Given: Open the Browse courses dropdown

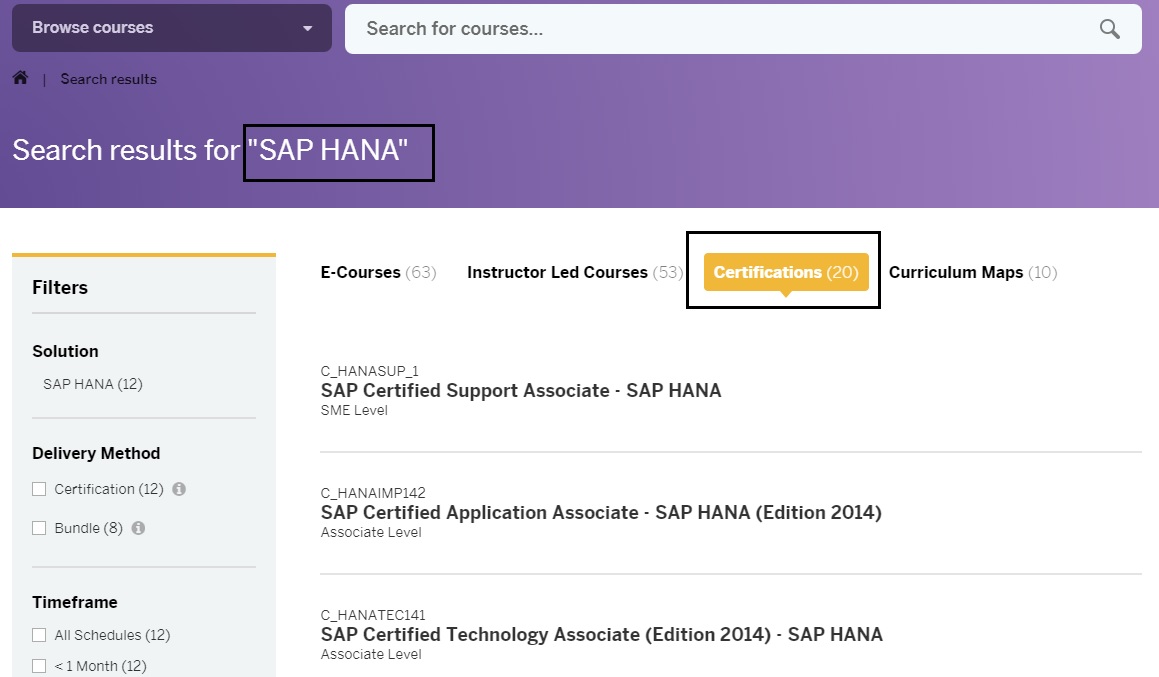Looking at the screenshot, I should coord(171,28).
